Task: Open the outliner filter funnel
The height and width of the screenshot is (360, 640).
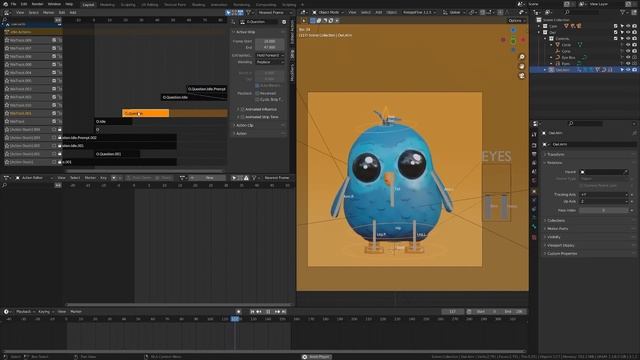Action: coord(623,13)
